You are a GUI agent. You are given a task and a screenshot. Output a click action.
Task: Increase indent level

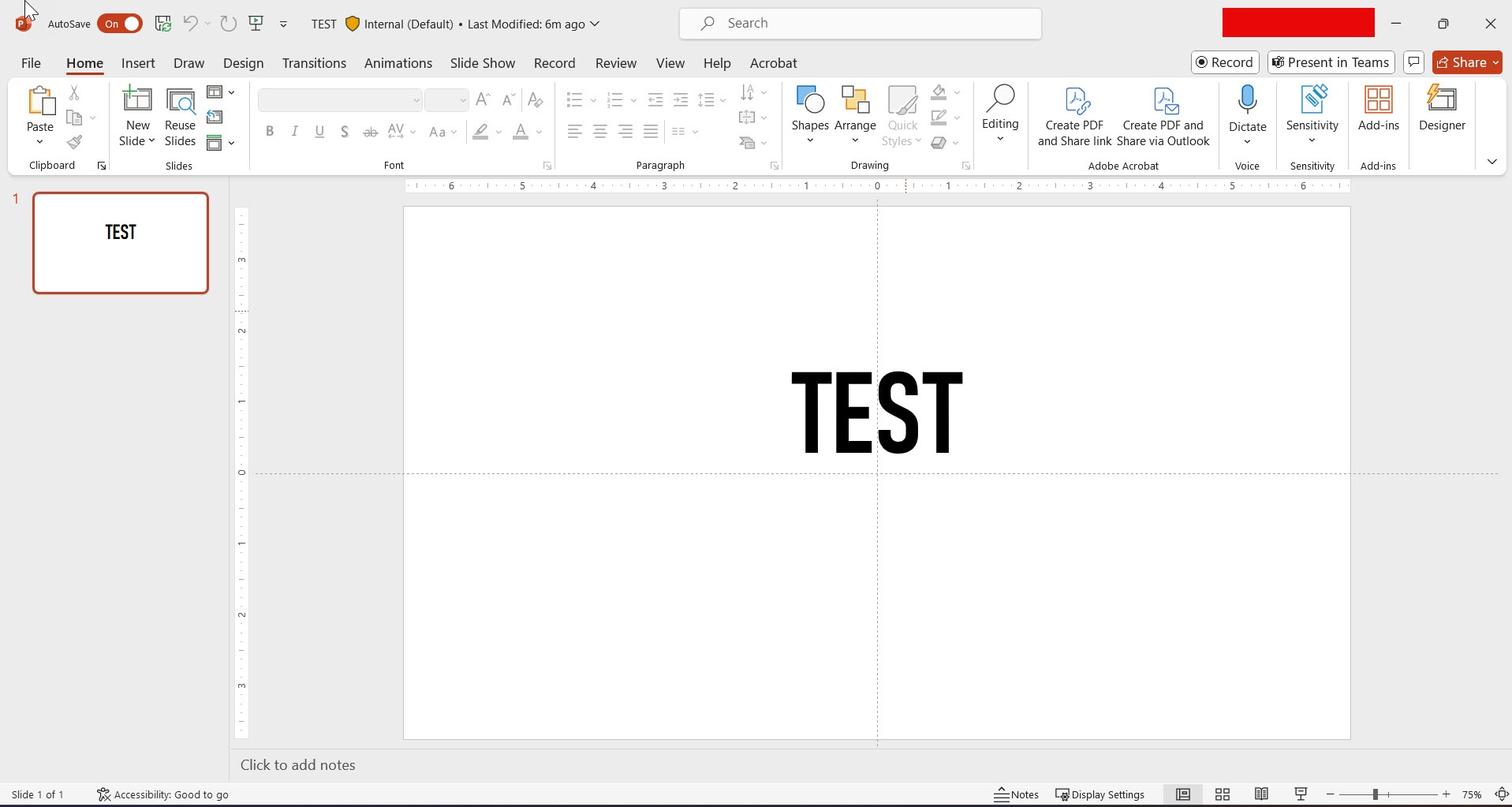[681, 100]
